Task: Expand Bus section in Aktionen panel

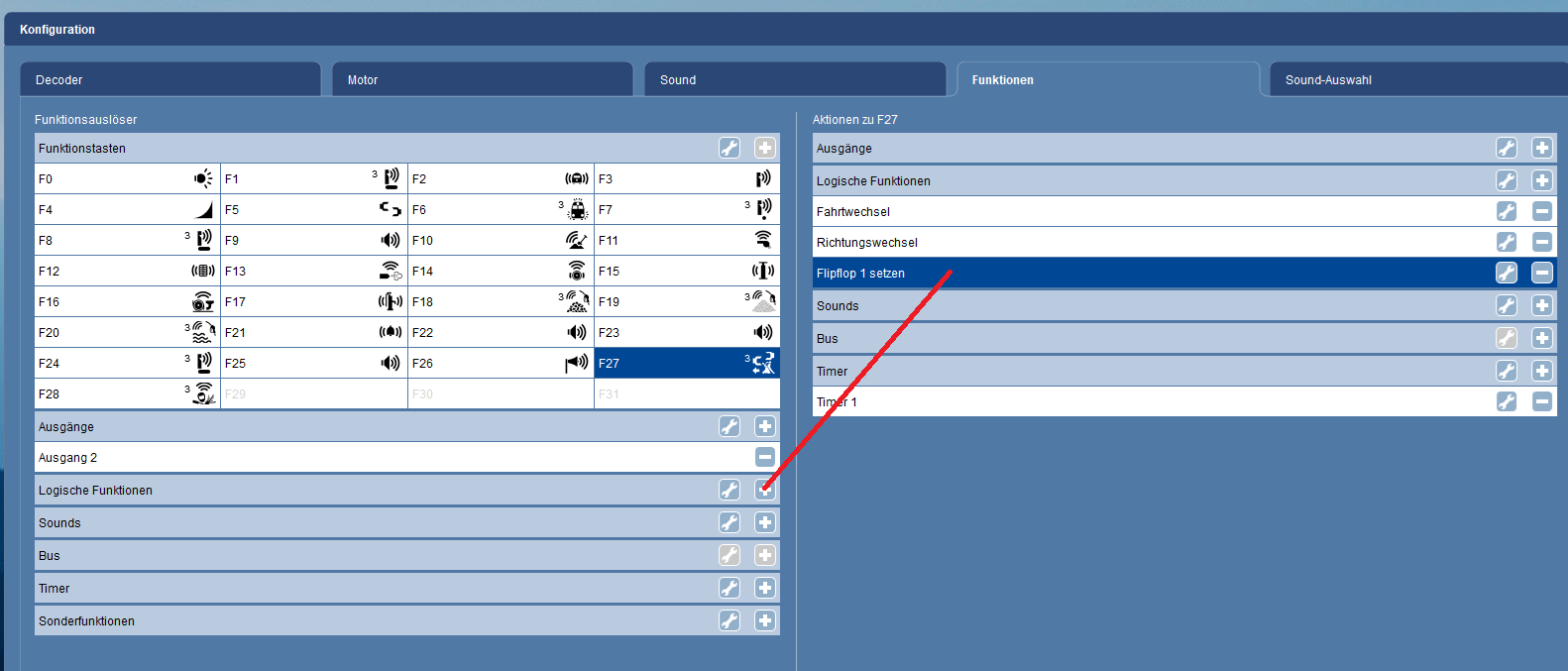Action: click(1542, 338)
